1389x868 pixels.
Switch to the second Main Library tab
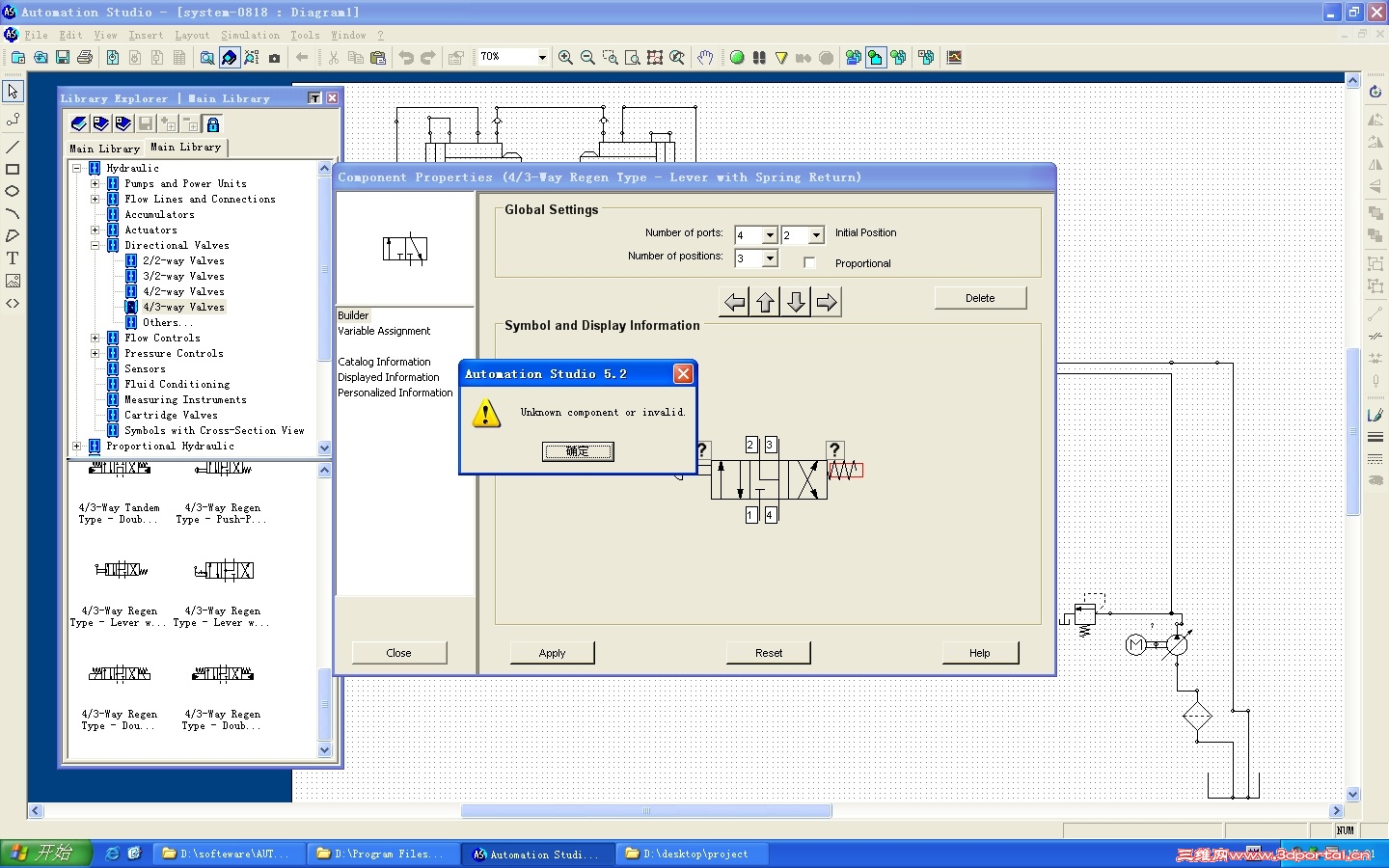coord(186,148)
